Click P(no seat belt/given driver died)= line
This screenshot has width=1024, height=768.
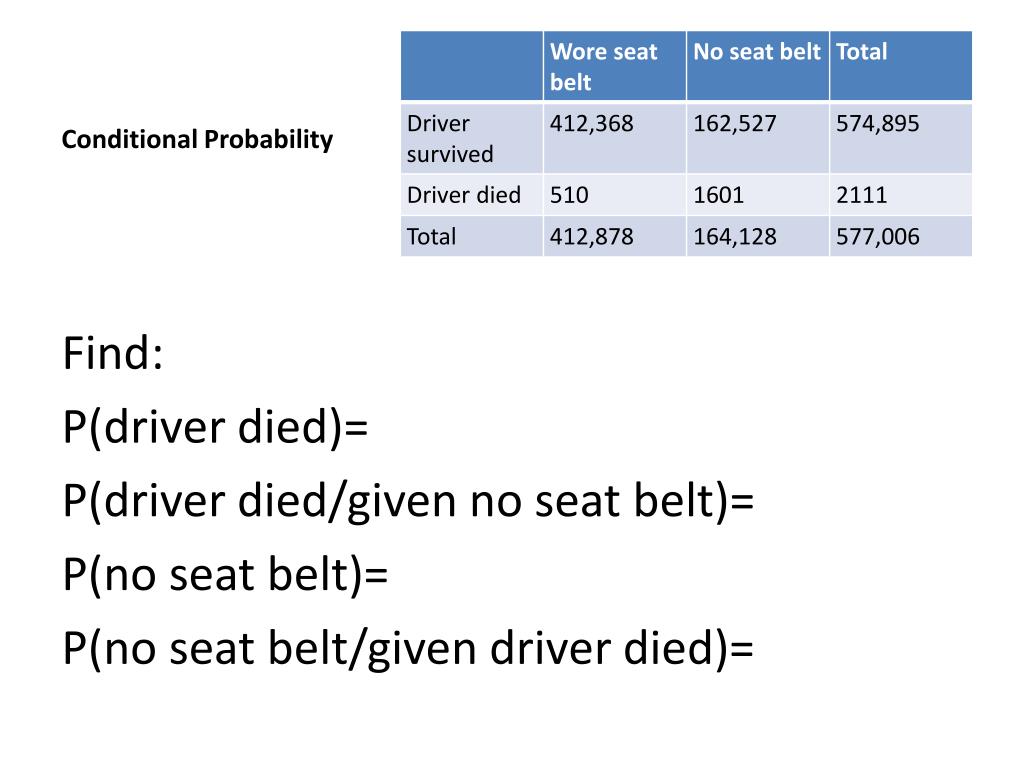tap(408, 649)
